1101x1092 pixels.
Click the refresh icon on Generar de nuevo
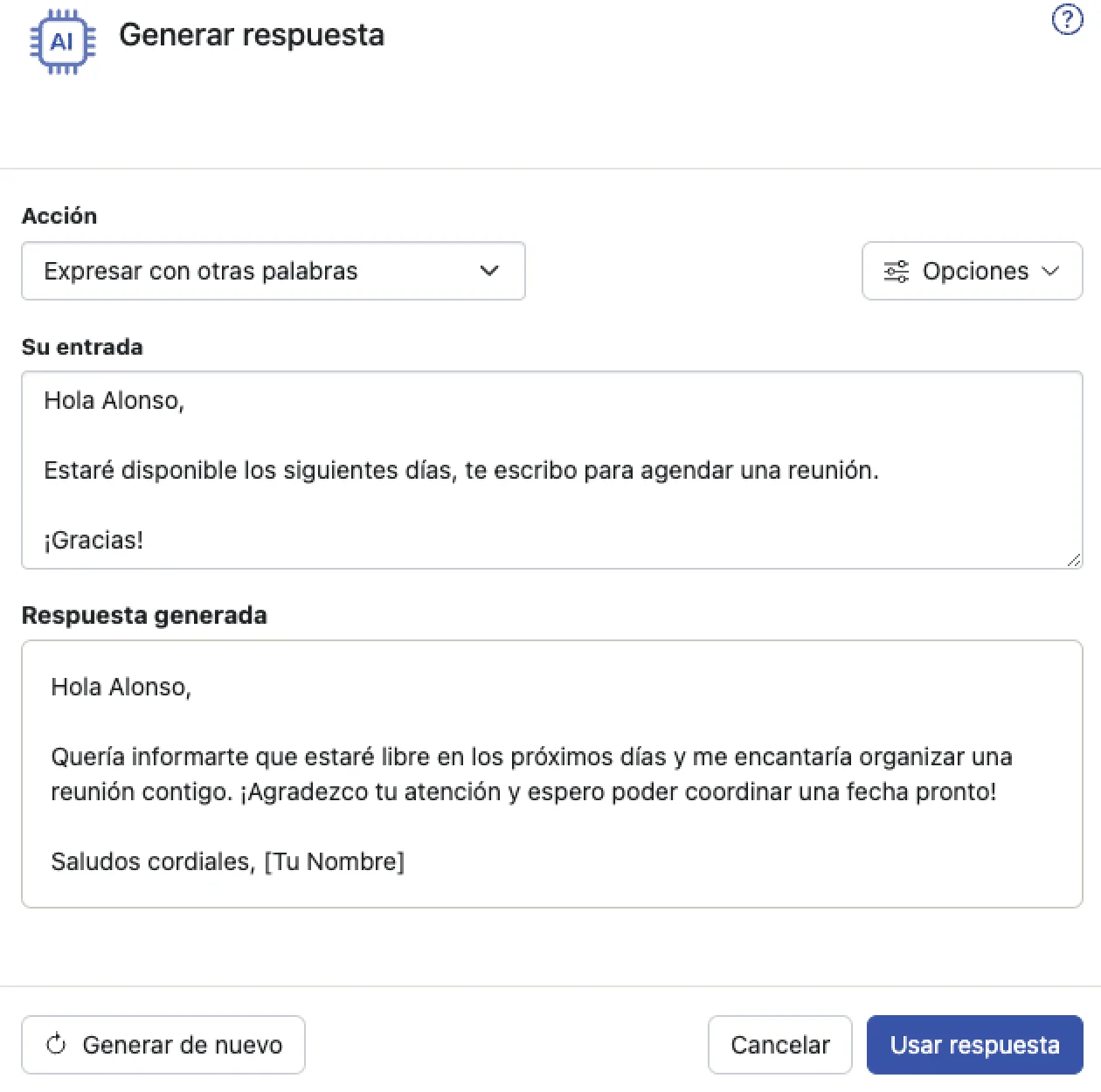(58, 1044)
